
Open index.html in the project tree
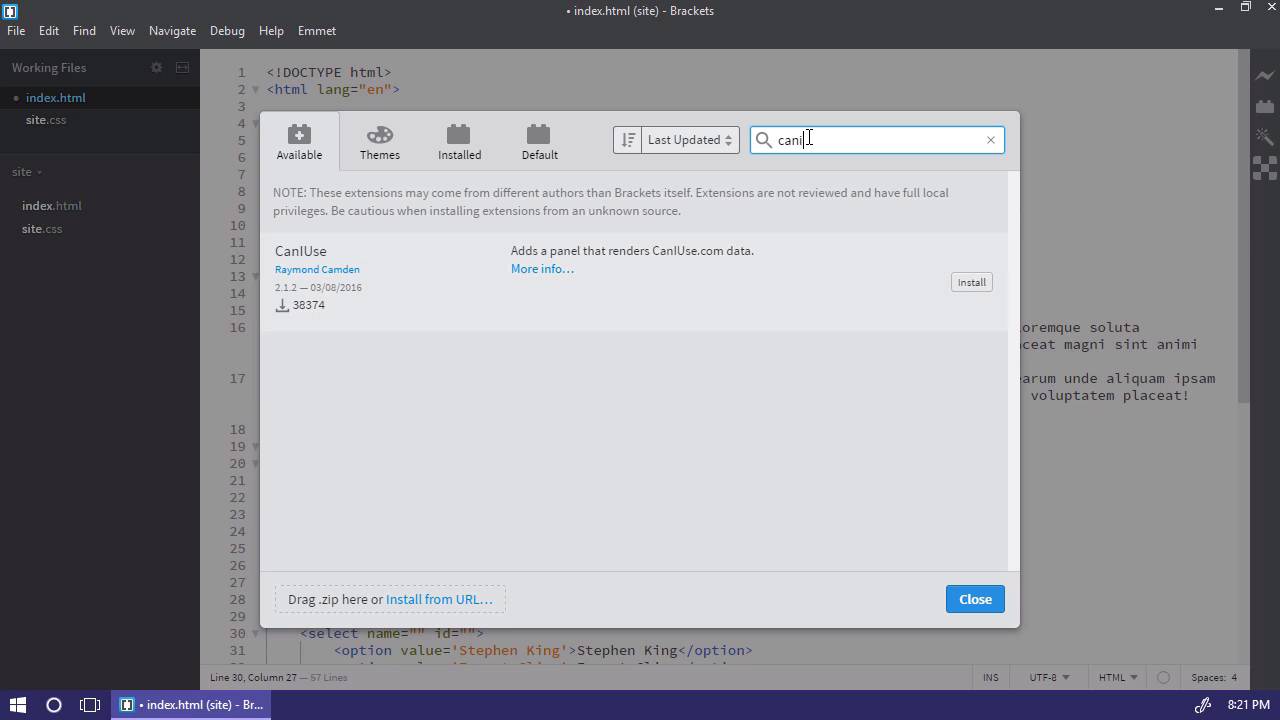point(52,206)
